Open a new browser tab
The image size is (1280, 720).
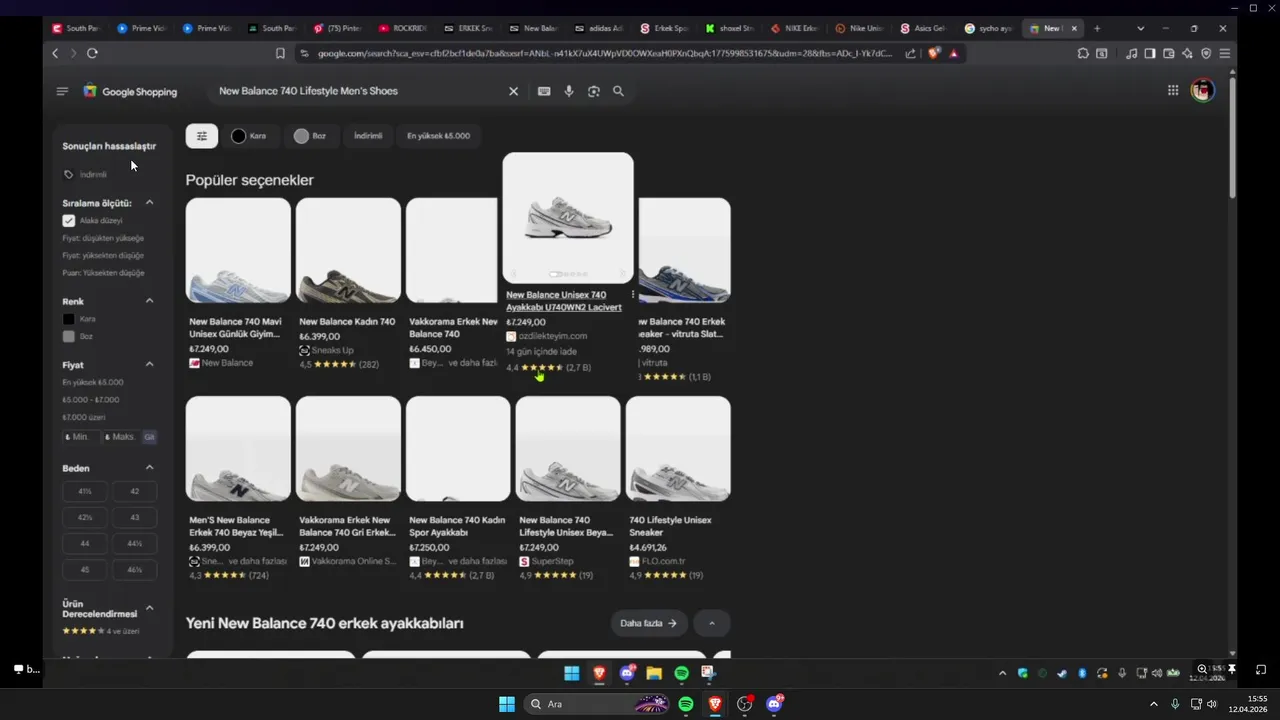click(1097, 28)
